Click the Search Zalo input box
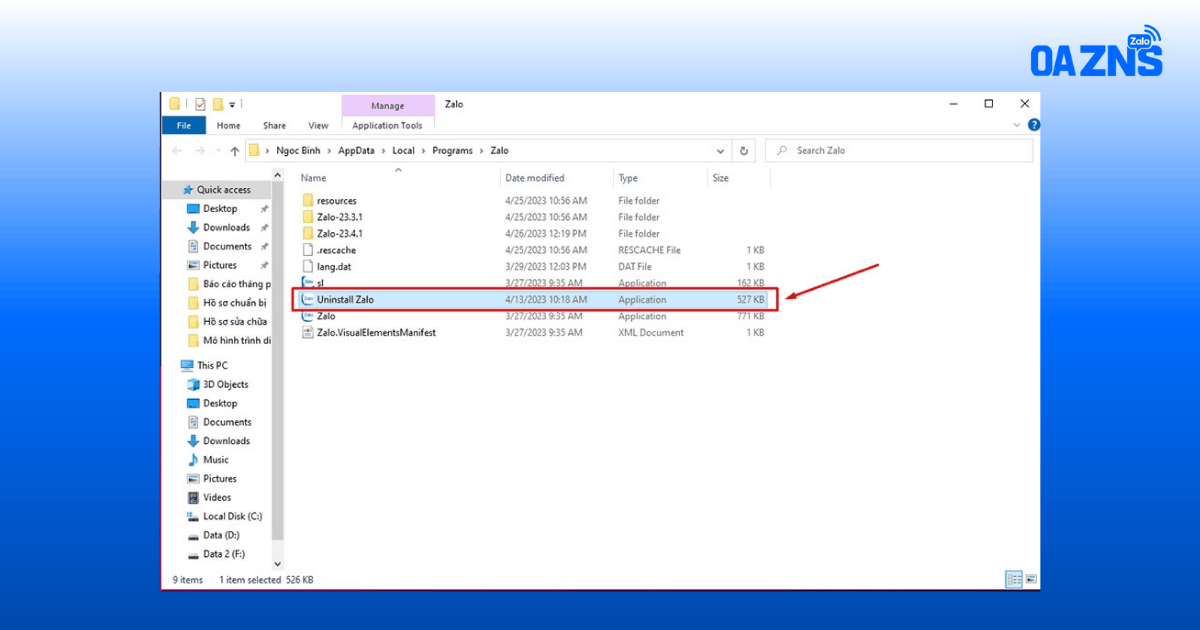The height and width of the screenshot is (630, 1200). [899, 151]
